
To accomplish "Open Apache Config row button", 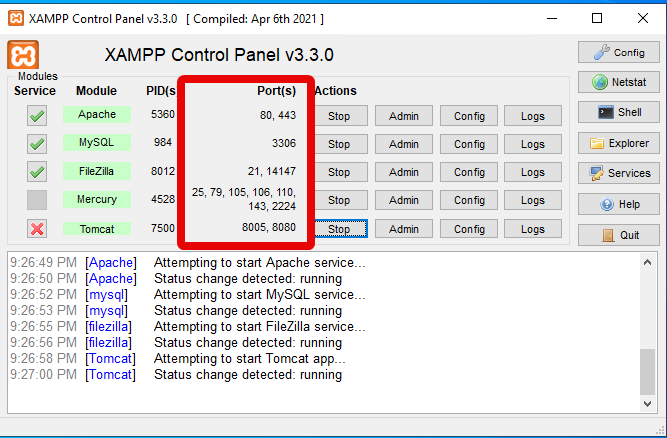I will tap(469, 116).
